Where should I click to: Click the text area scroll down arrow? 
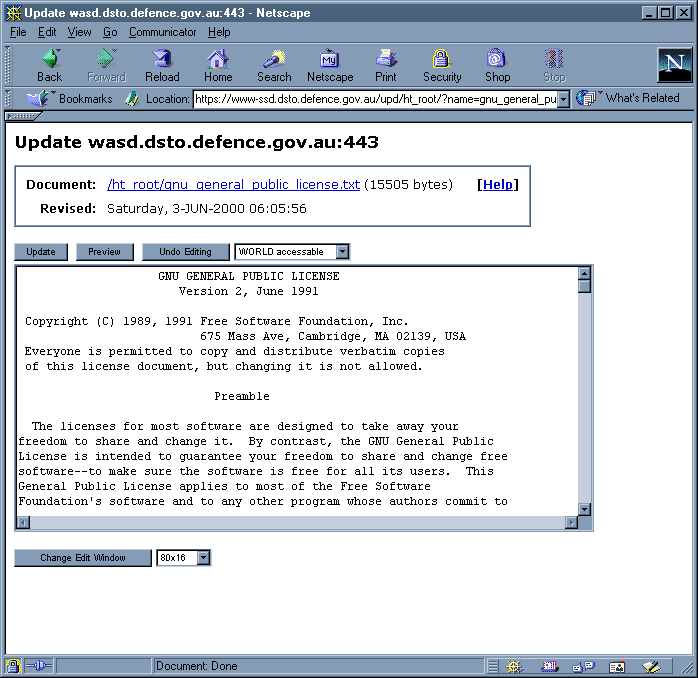tap(584, 509)
